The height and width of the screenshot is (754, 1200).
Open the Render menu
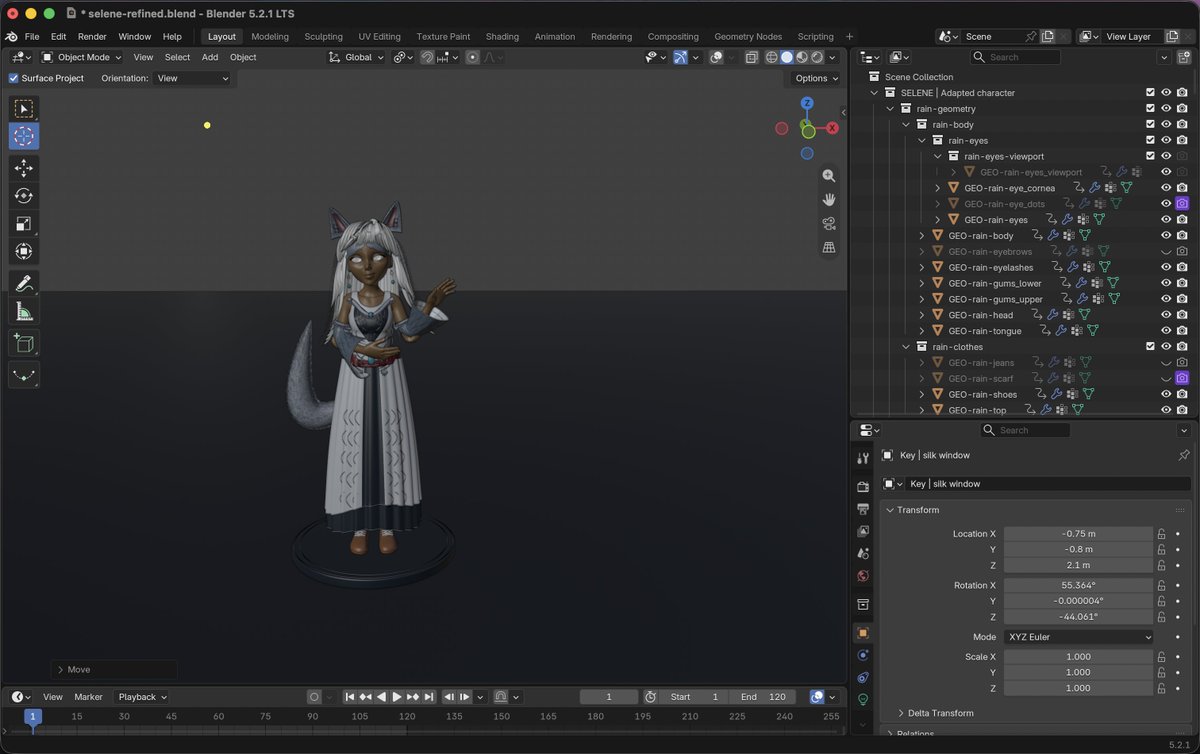[92, 37]
